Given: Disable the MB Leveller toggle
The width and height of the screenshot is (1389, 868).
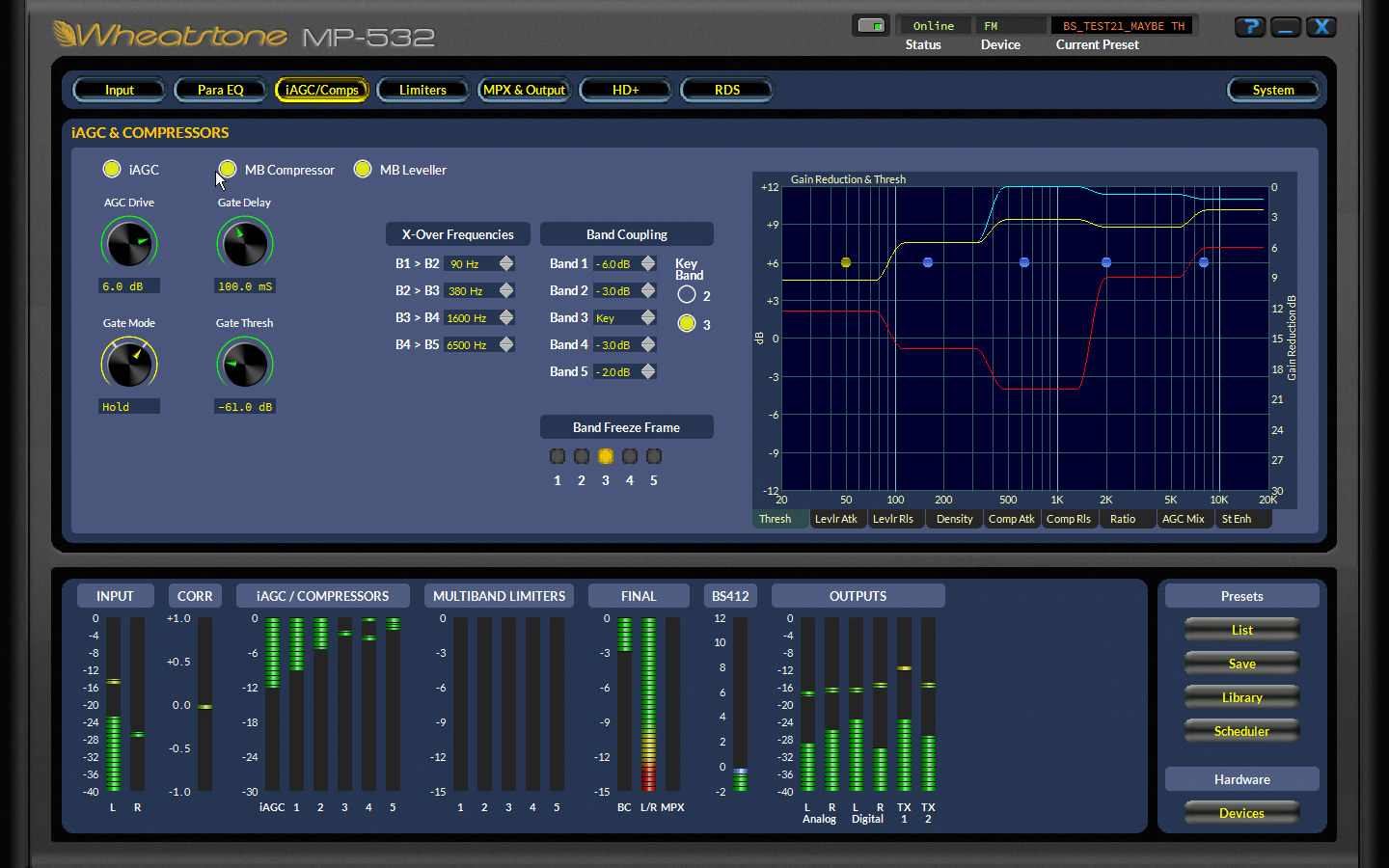Looking at the screenshot, I should [363, 170].
